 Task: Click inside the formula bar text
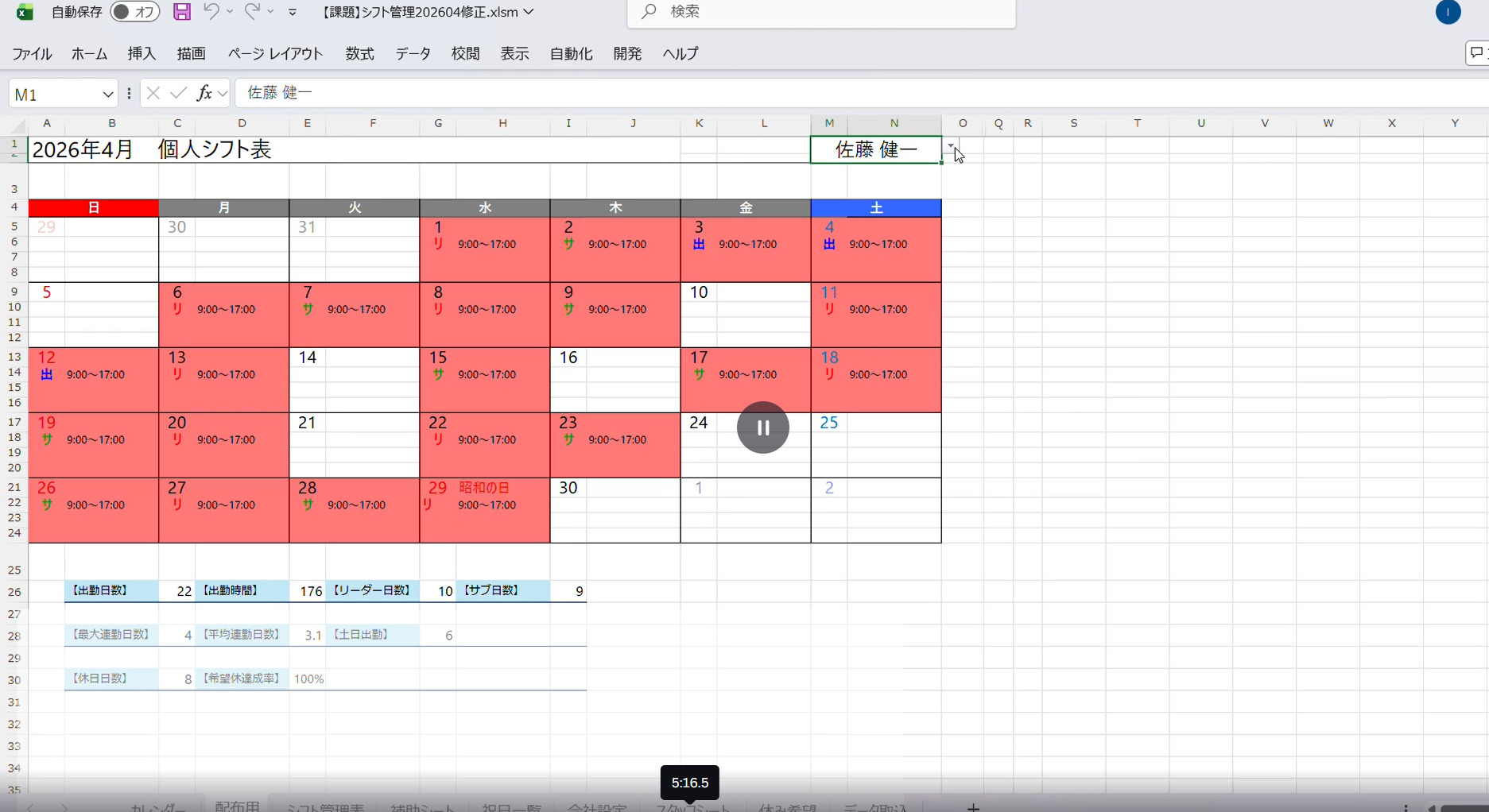[556, 94]
